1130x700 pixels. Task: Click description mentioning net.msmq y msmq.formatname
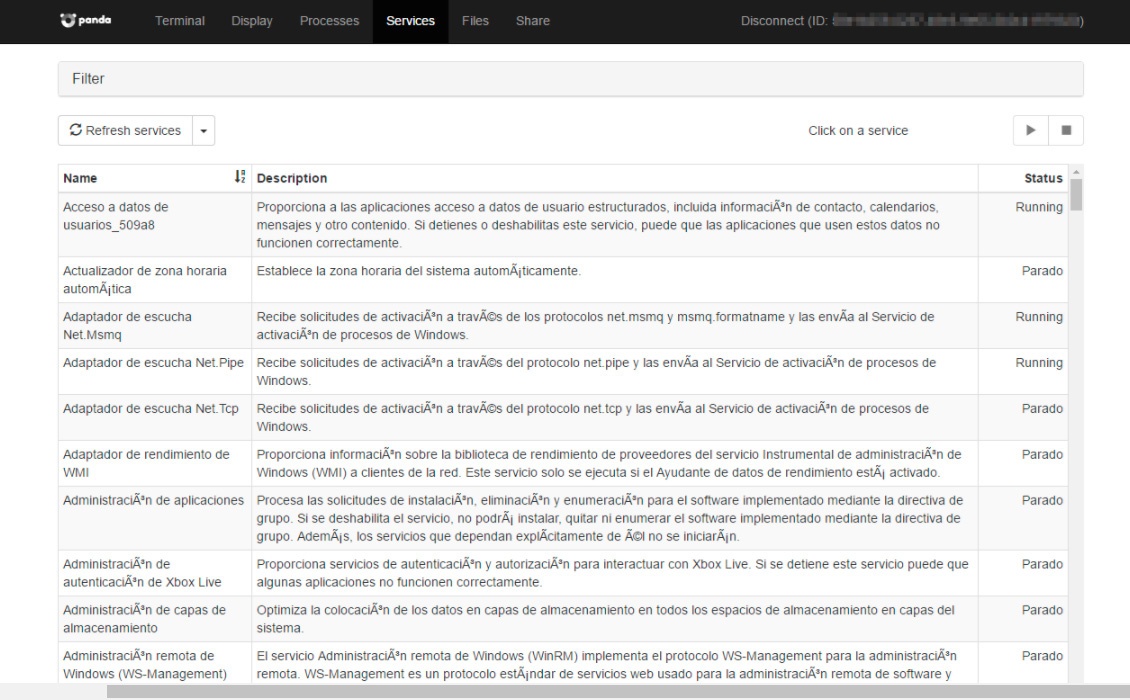click(595, 325)
